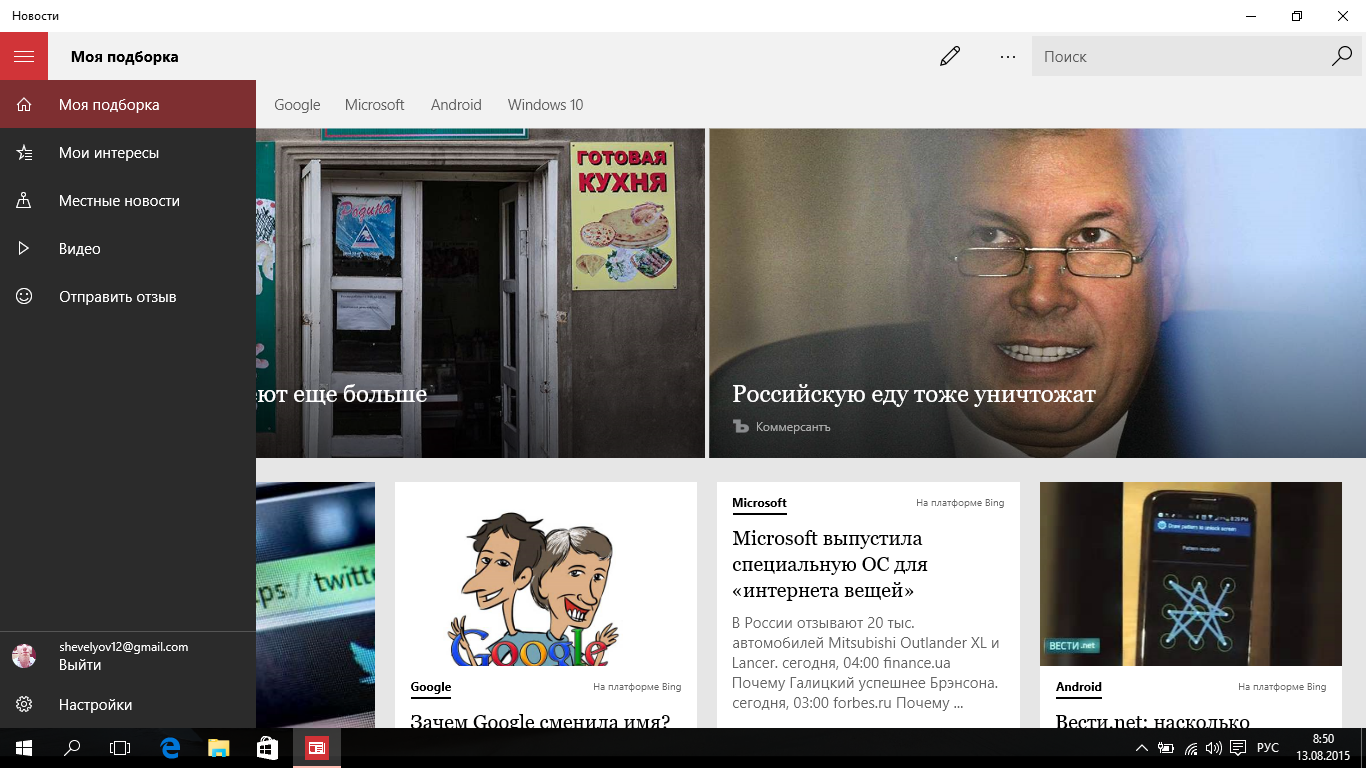Select Моя подборка in the sidebar
Viewport: 1366px width, 768px height.
(x=128, y=105)
